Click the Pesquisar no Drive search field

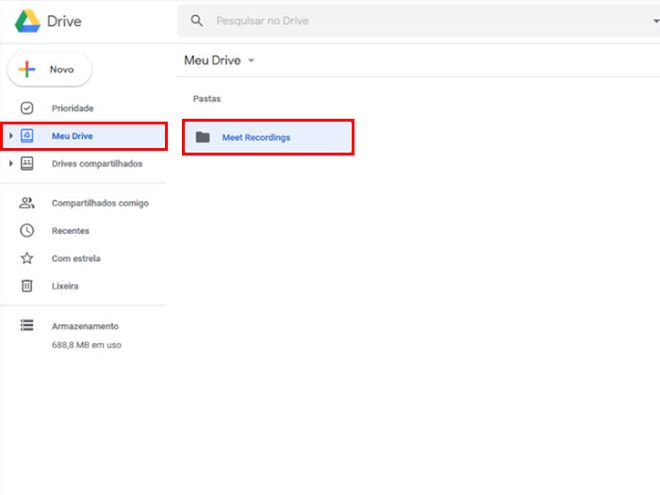[x=419, y=21]
